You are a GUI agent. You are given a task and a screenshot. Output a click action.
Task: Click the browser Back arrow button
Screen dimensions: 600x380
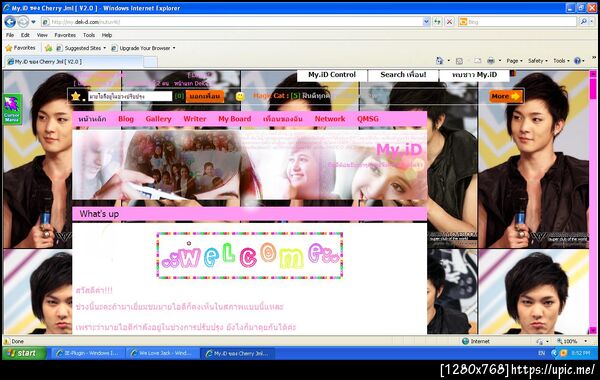(10, 22)
